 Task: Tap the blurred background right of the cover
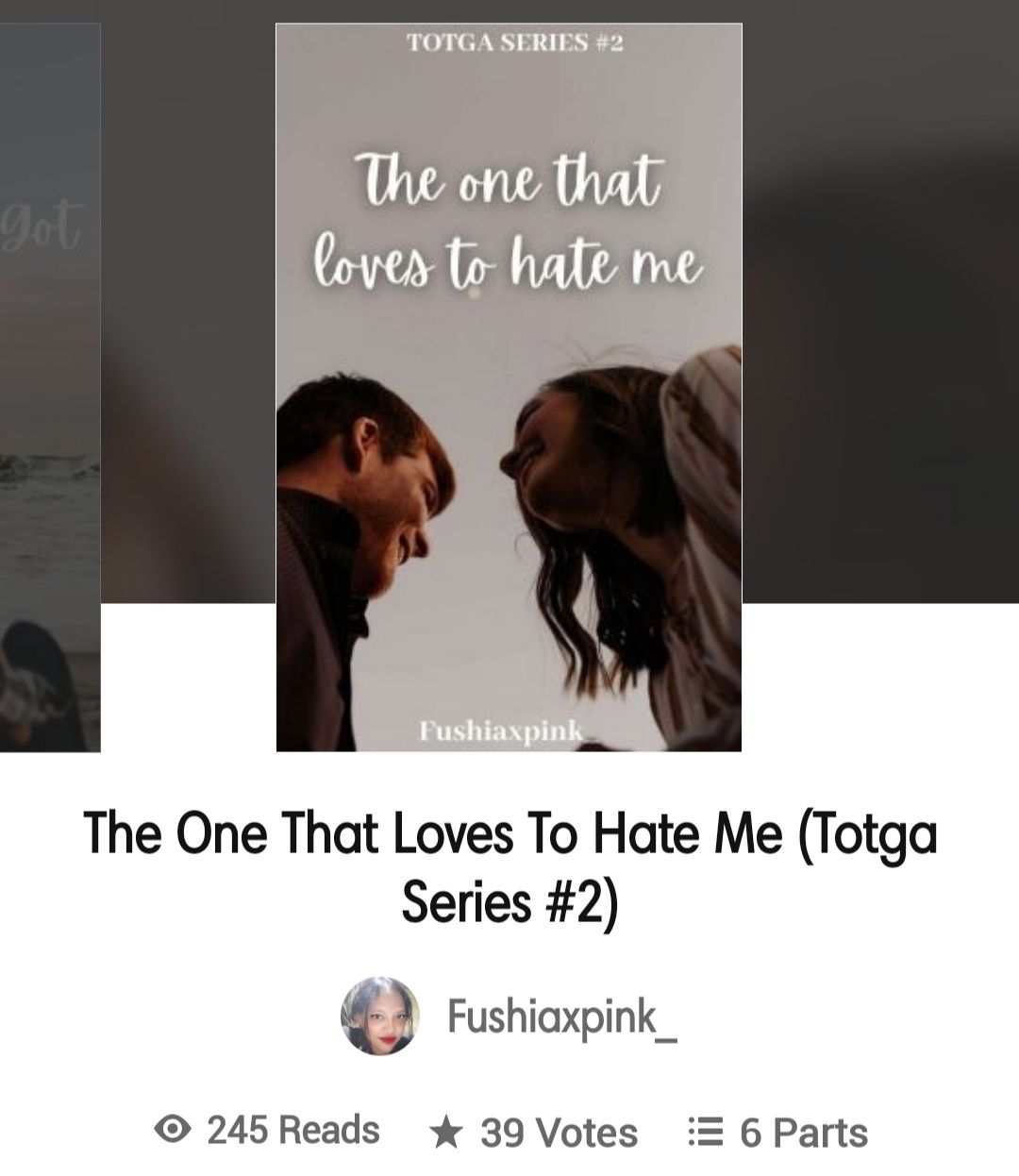point(880,302)
